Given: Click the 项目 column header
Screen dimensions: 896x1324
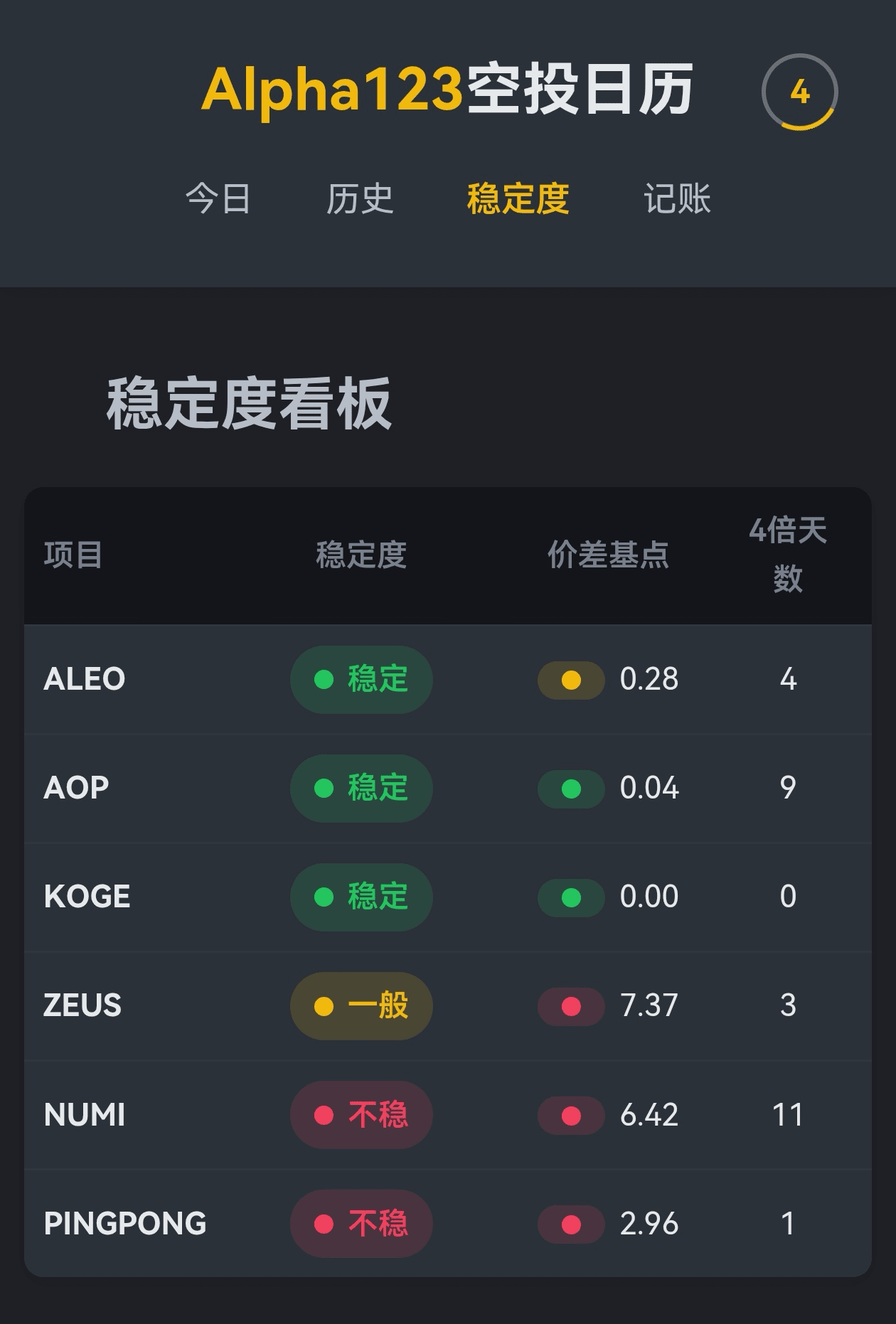Looking at the screenshot, I should point(73,555).
